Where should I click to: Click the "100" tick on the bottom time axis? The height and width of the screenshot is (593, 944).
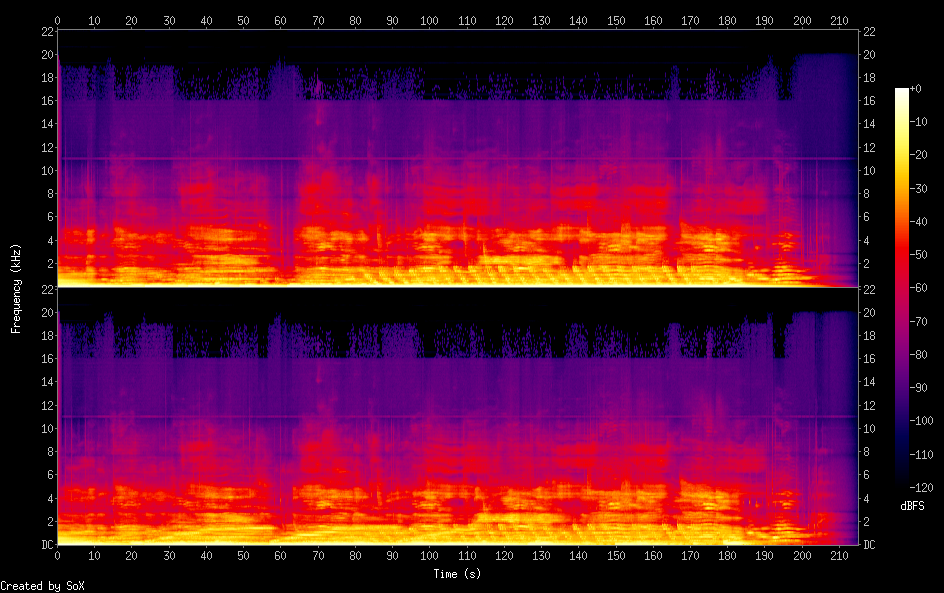(429, 556)
